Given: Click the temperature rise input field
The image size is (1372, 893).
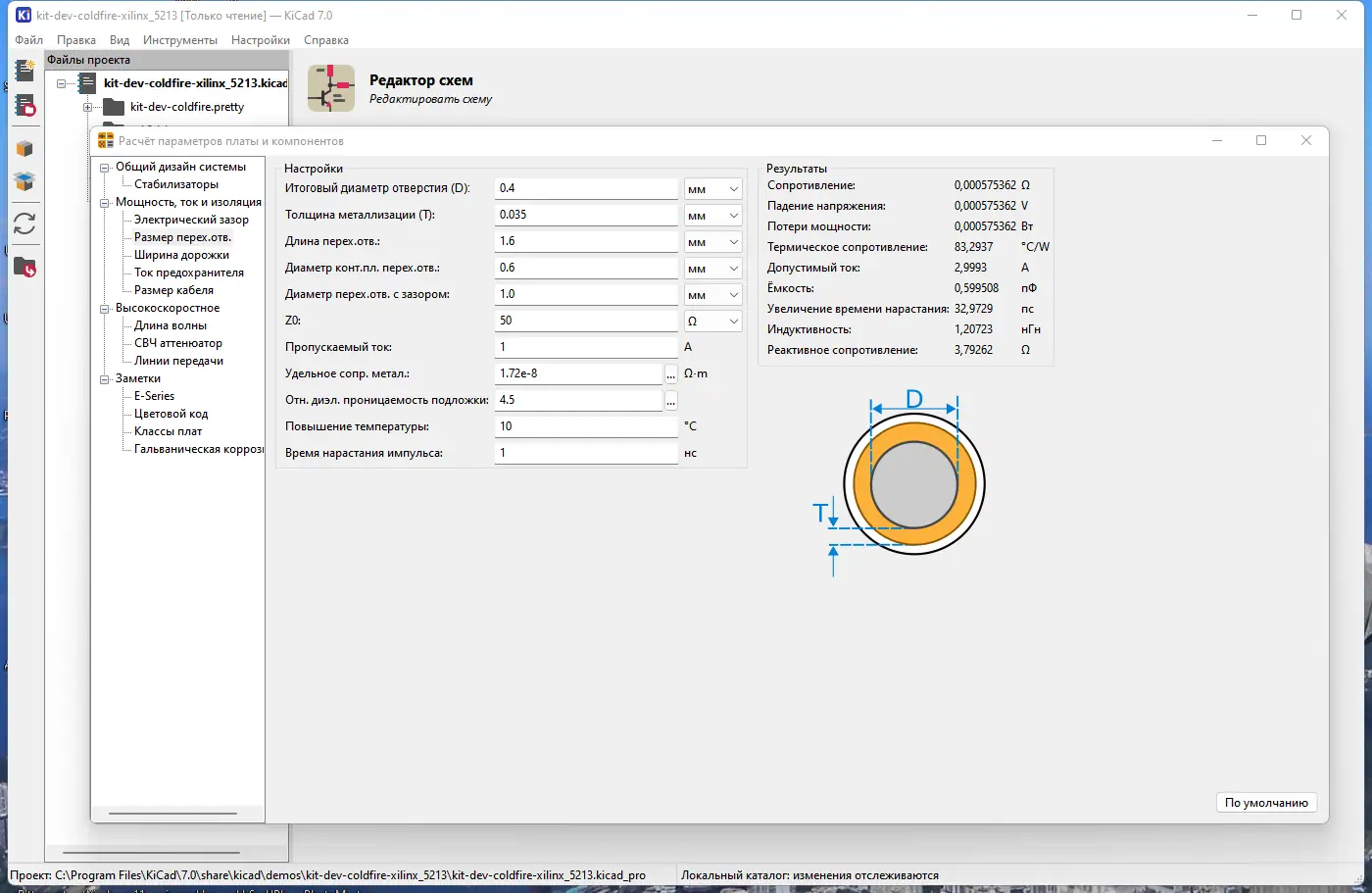Looking at the screenshot, I should 586,426.
